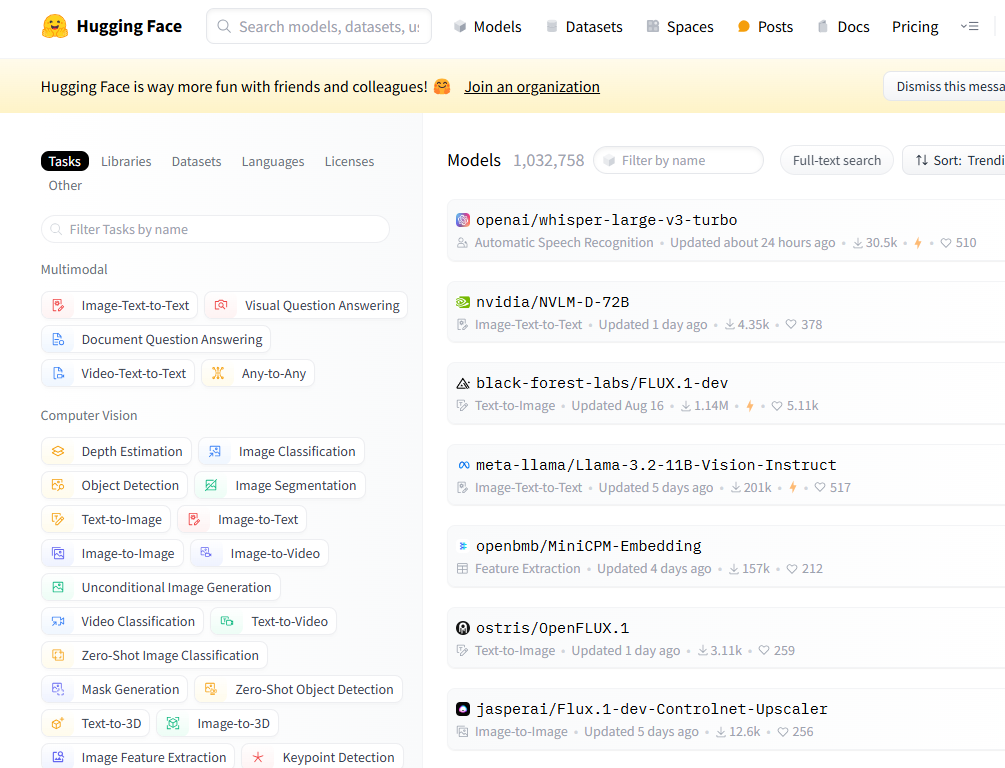This screenshot has height=768, width=1005.
Task: Click the Text-to-Image task icon
Action: click(58, 519)
